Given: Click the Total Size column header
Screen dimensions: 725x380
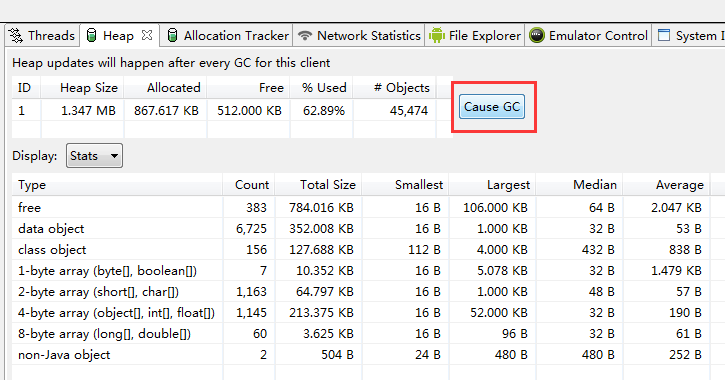Looking at the screenshot, I should pyautogui.click(x=319, y=185).
